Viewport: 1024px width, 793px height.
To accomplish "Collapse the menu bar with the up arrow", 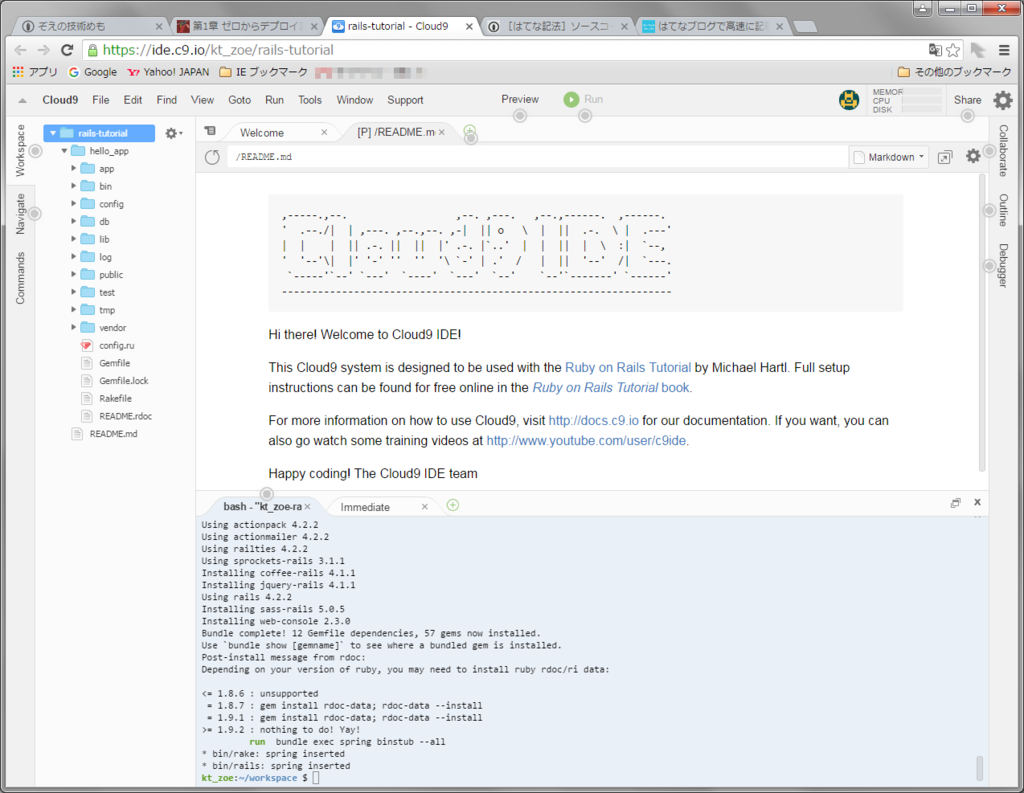I will (x=22, y=101).
